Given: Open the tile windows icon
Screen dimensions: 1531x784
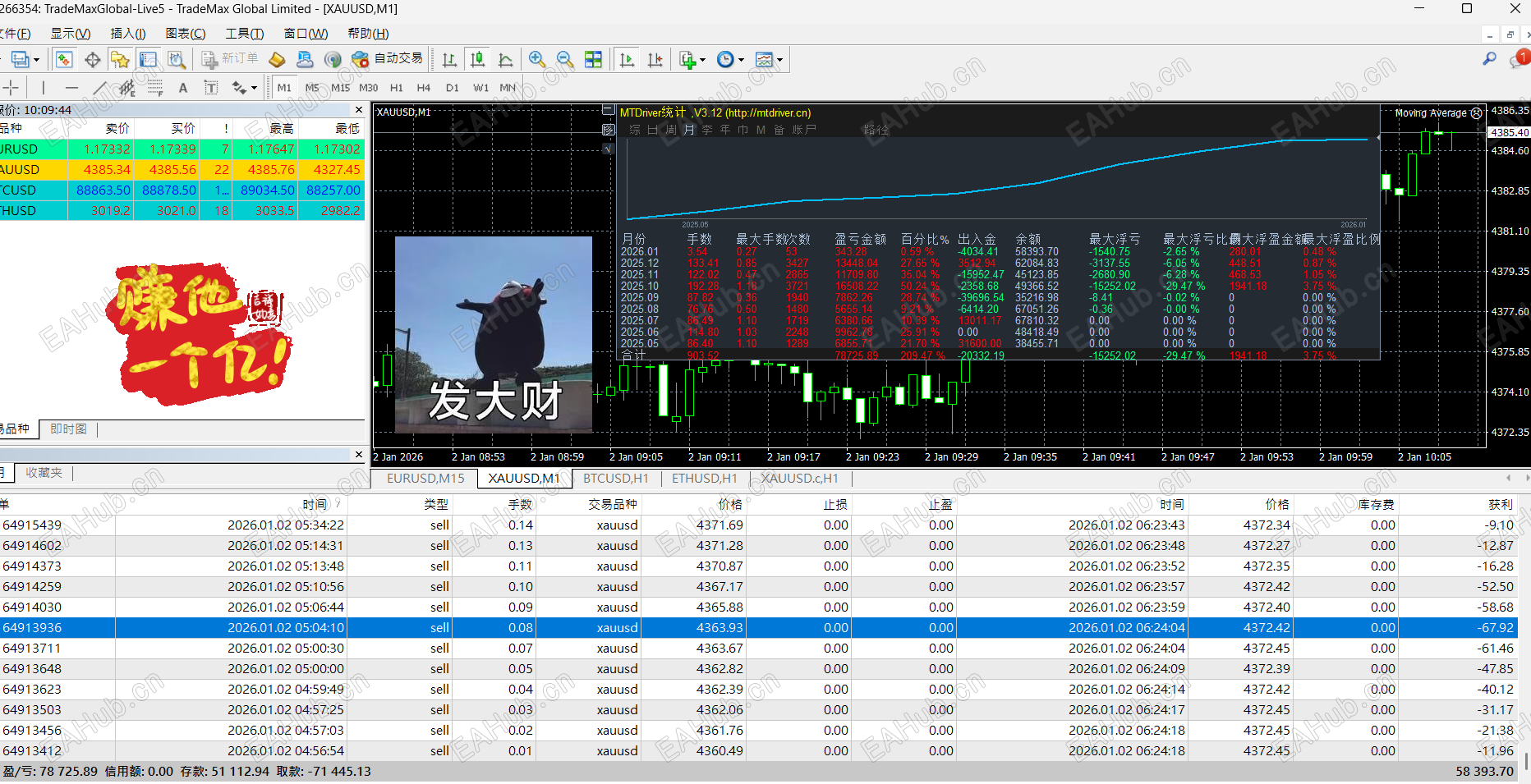Looking at the screenshot, I should [594, 58].
